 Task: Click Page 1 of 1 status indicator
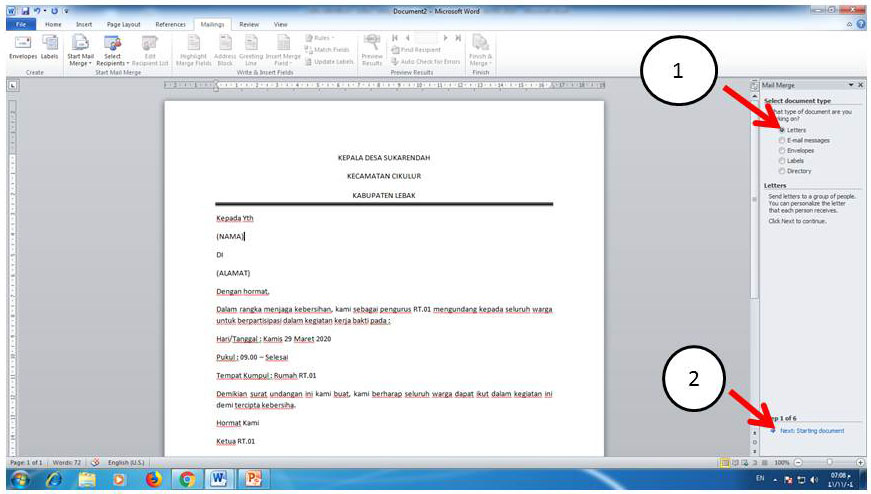(x=26, y=462)
